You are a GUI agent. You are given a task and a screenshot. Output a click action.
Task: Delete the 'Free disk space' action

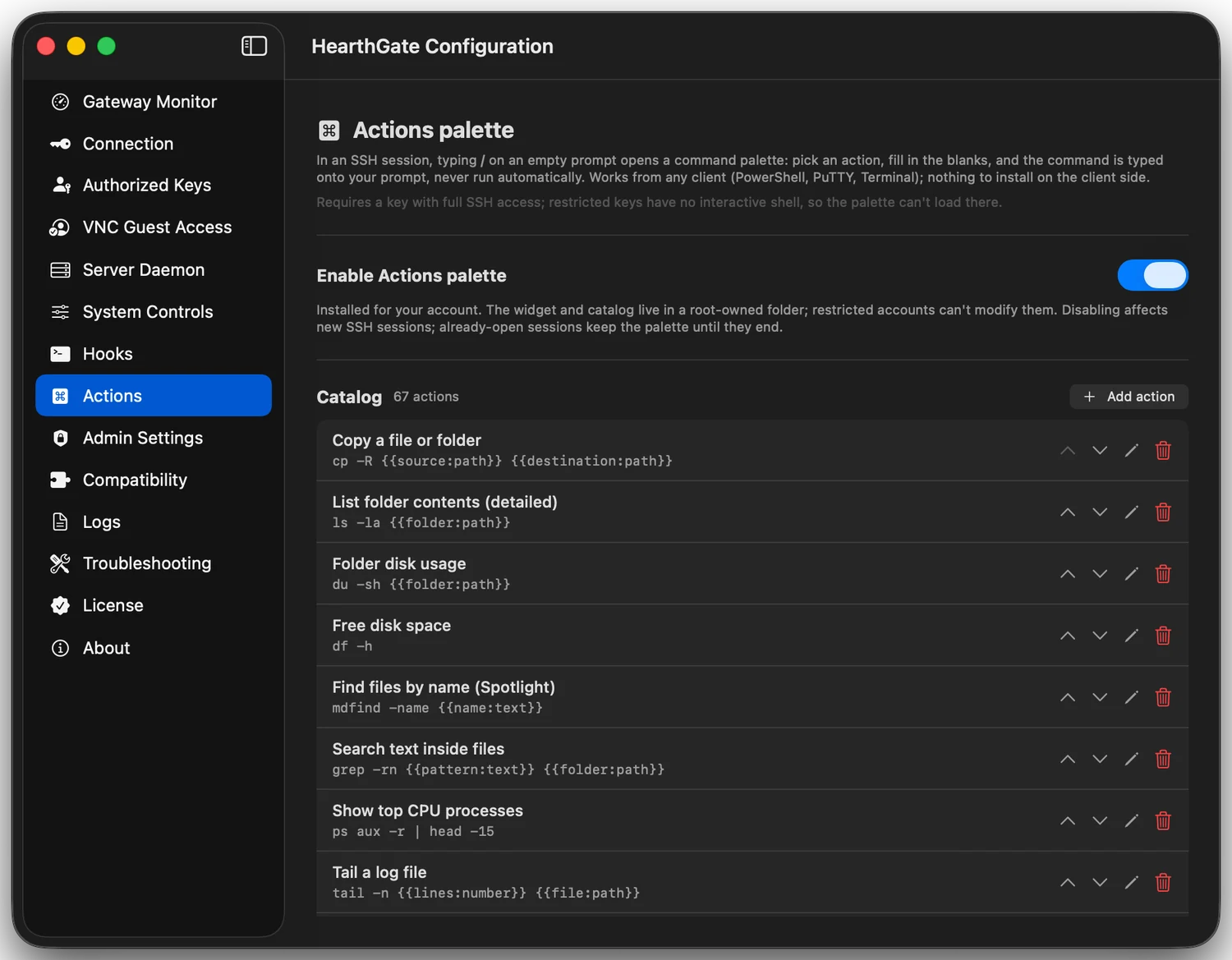(1163, 635)
